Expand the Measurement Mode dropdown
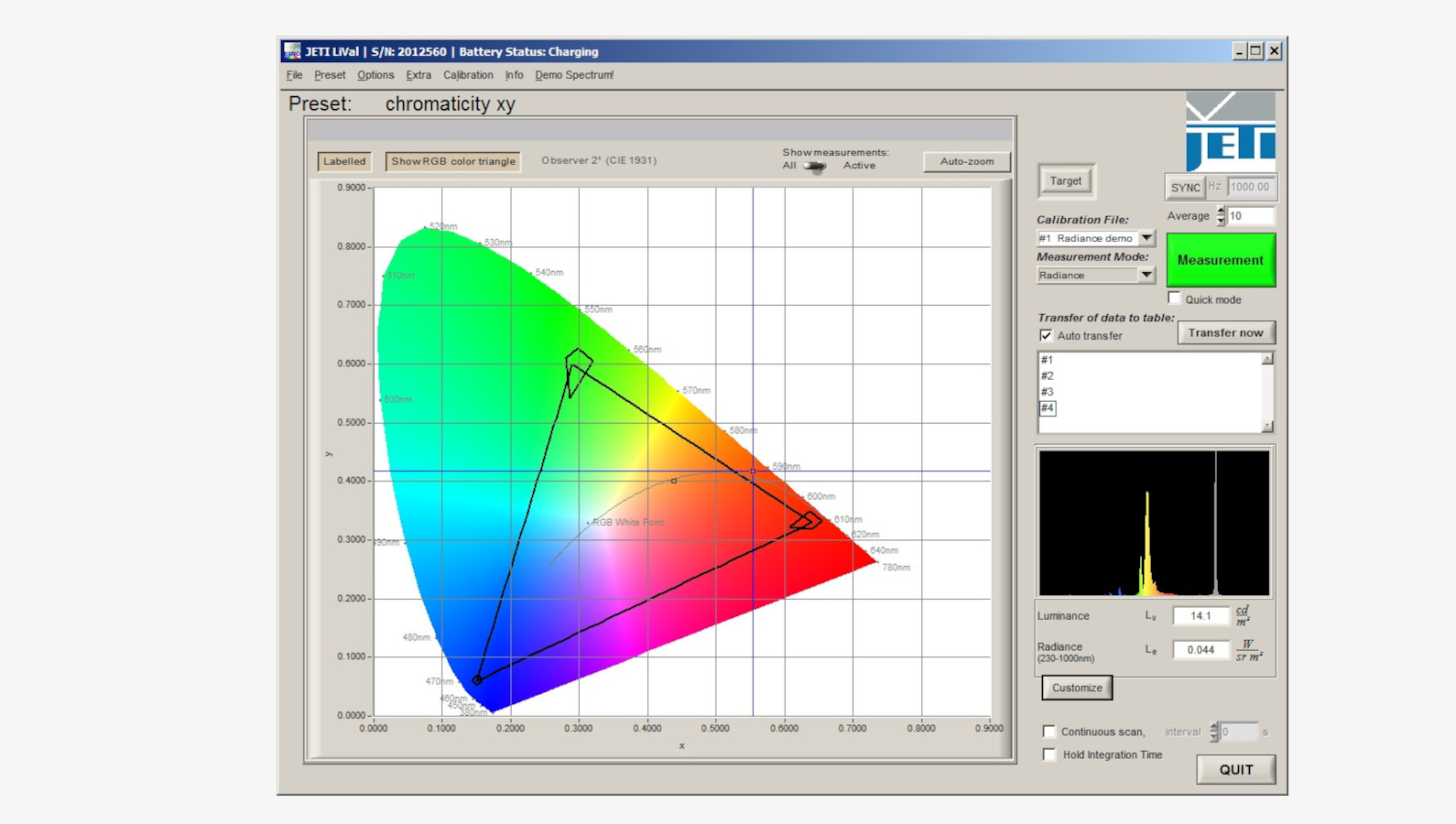 point(1146,275)
